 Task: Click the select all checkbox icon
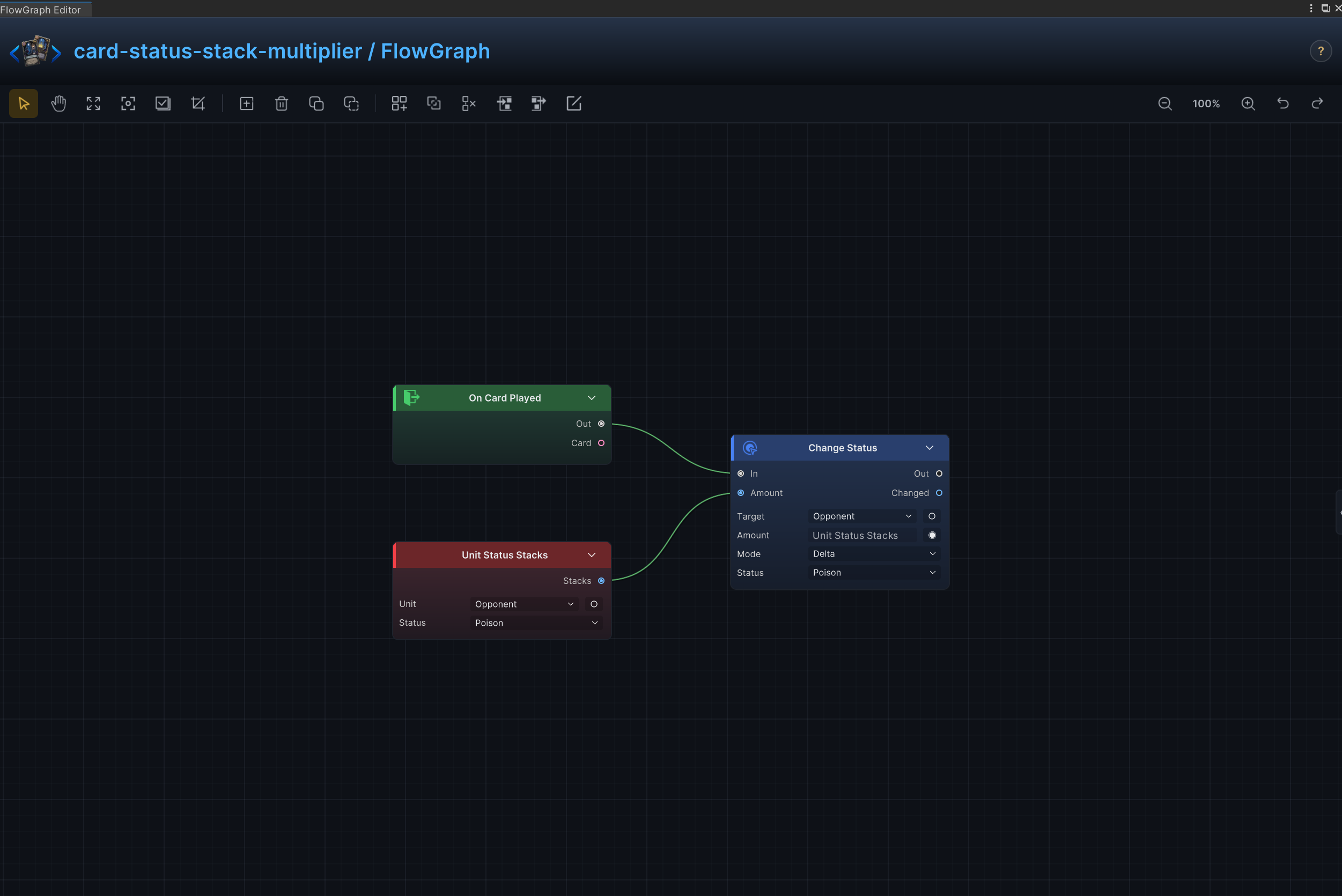pos(163,103)
